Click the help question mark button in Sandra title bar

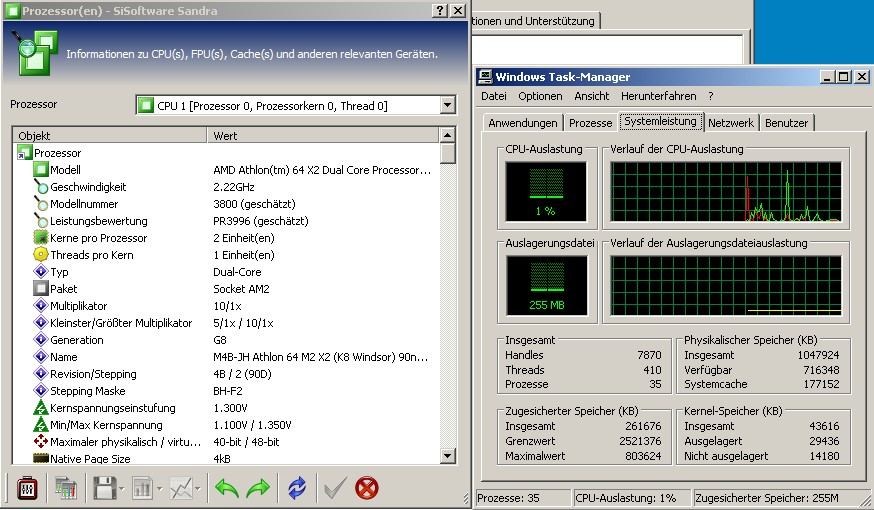440,10
